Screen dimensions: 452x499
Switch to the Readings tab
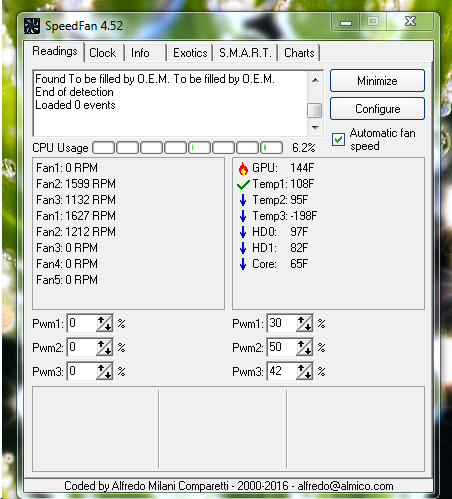point(55,51)
